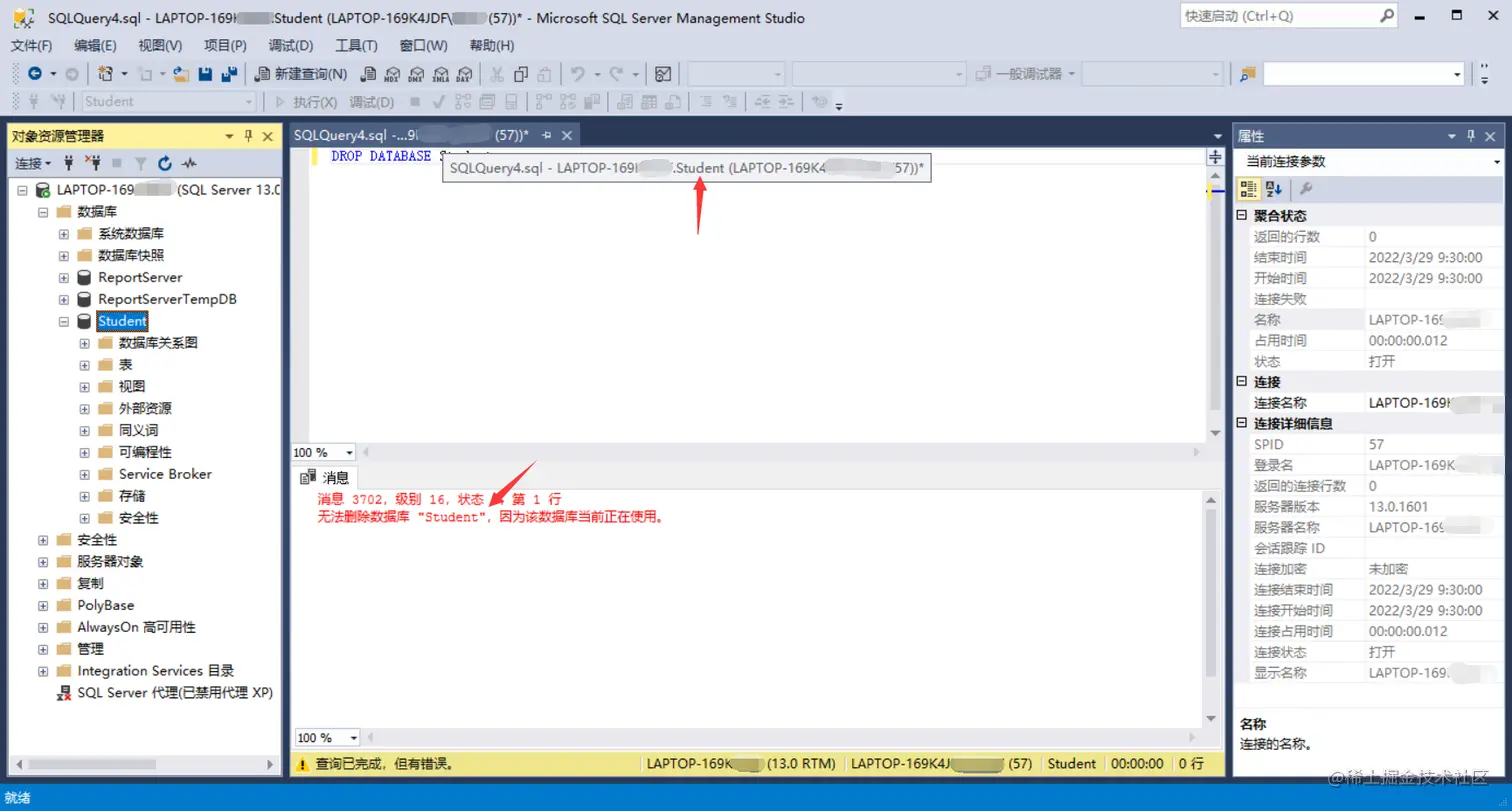Open the 当前连接参数 dropdown in Properties
Screen dimensions: 1512x811
point(1497,162)
